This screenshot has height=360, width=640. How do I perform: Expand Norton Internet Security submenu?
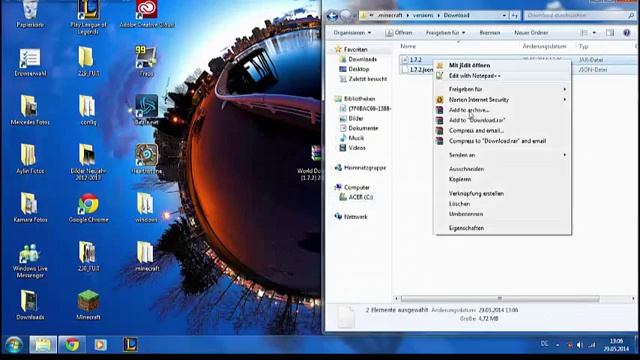click(x=502, y=100)
